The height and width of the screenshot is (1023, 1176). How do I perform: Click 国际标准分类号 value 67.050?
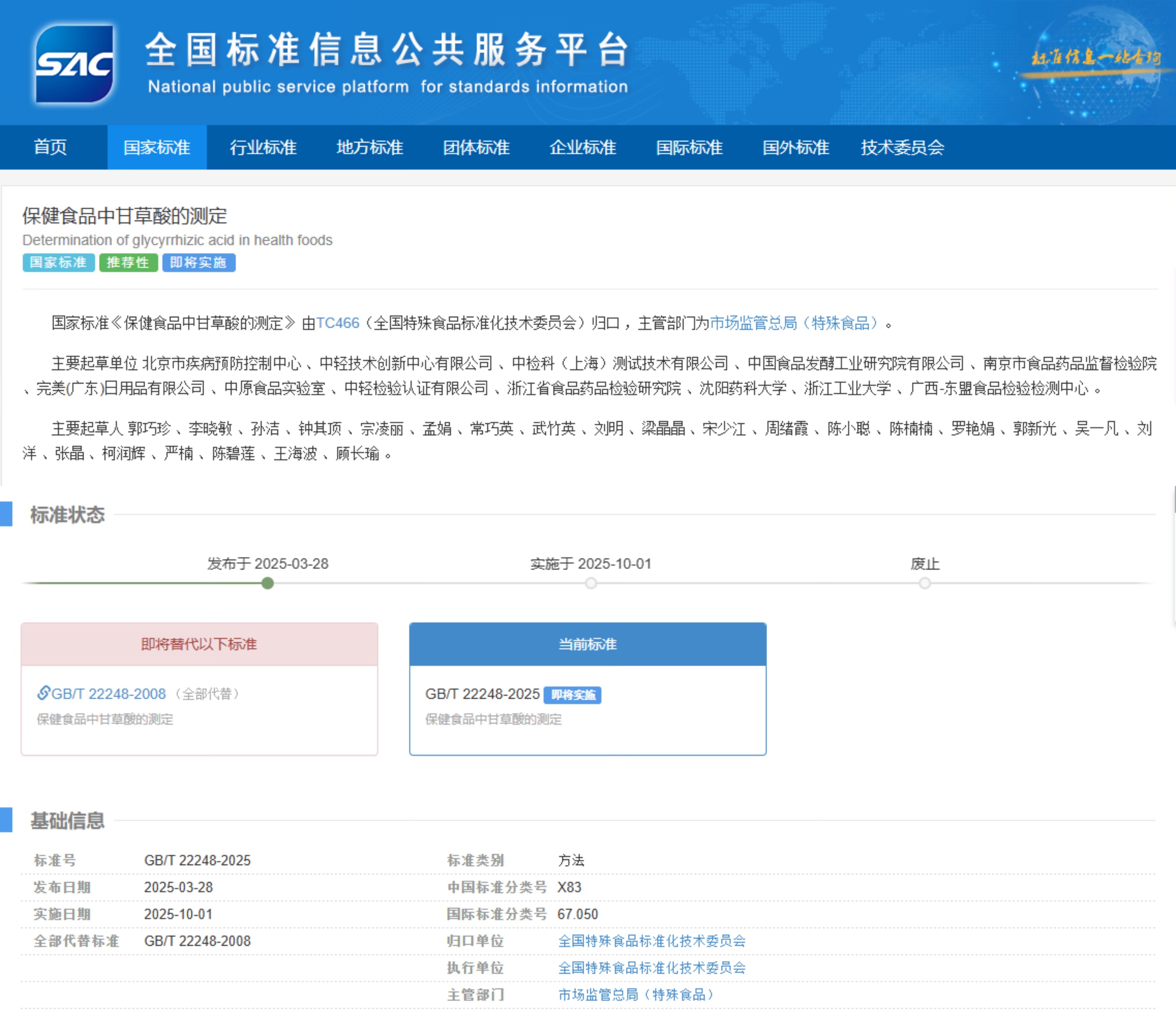click(x=578, y=914)
